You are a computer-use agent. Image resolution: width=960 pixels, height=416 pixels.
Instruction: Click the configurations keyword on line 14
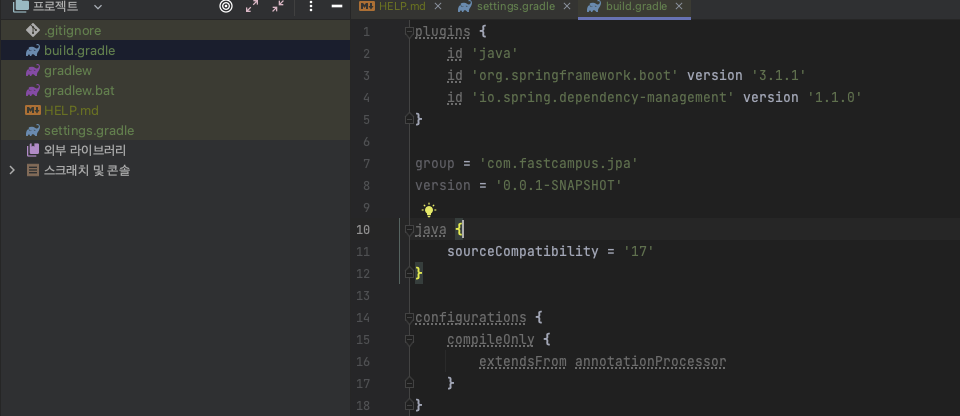coord(470,317)
